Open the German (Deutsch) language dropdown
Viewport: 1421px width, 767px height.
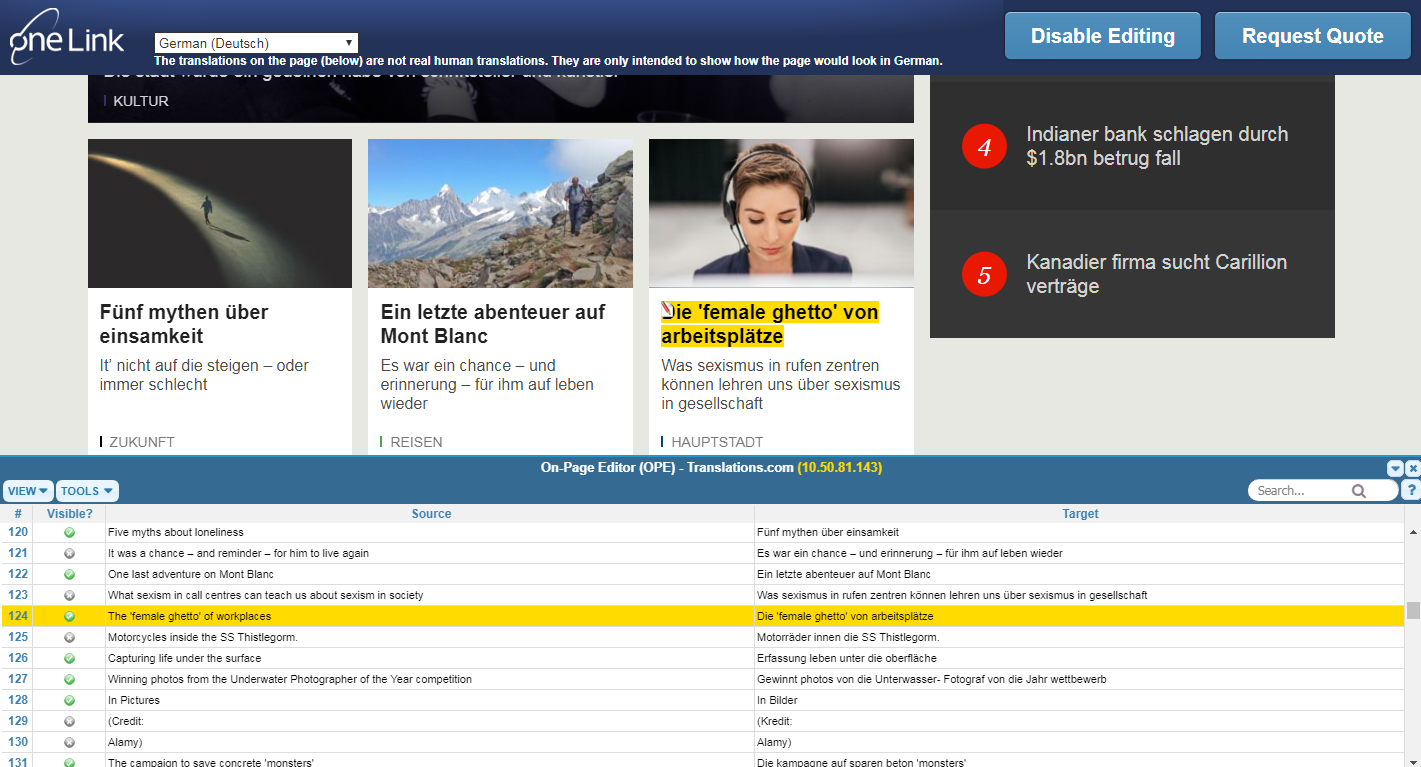(x=256, y=43)
